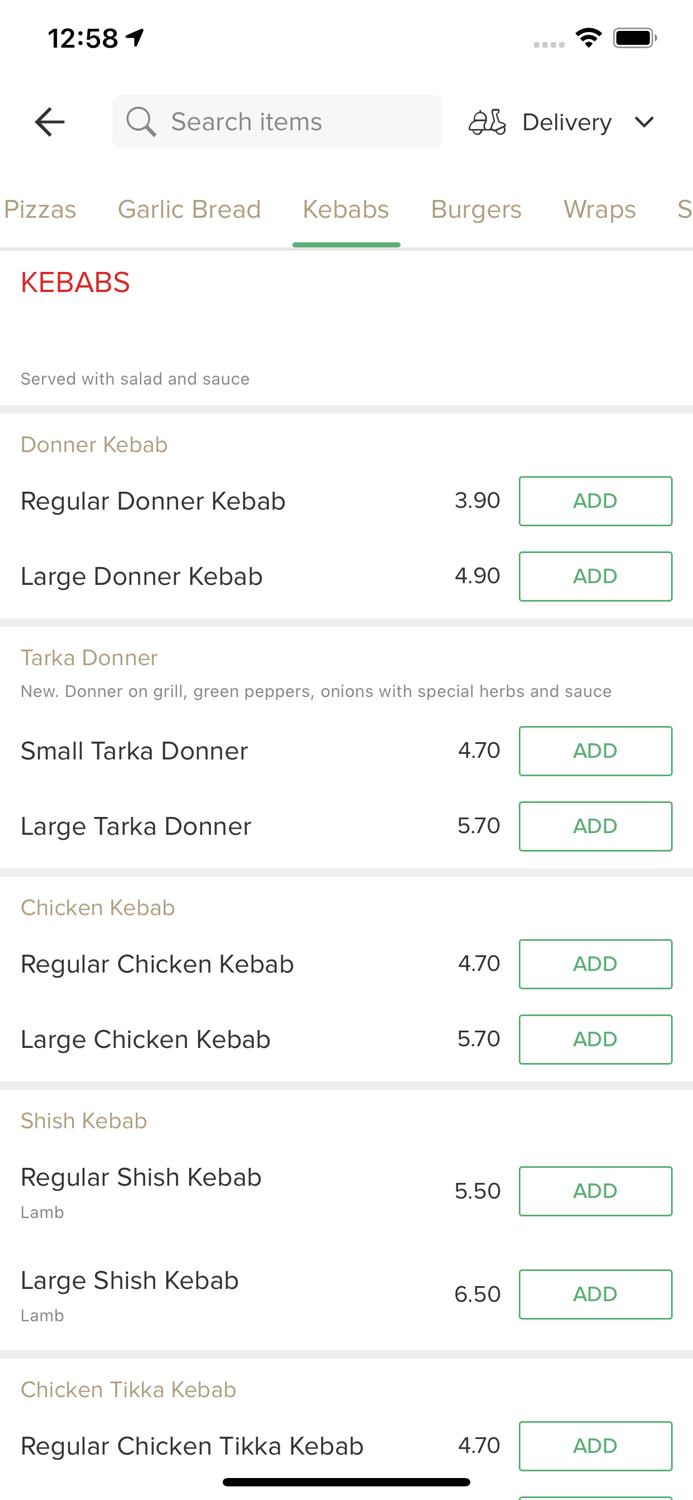This screenshot has height=1500, width=693.
Task: Click the Wi-Fi icon in status bar
Action: (588, 37)
